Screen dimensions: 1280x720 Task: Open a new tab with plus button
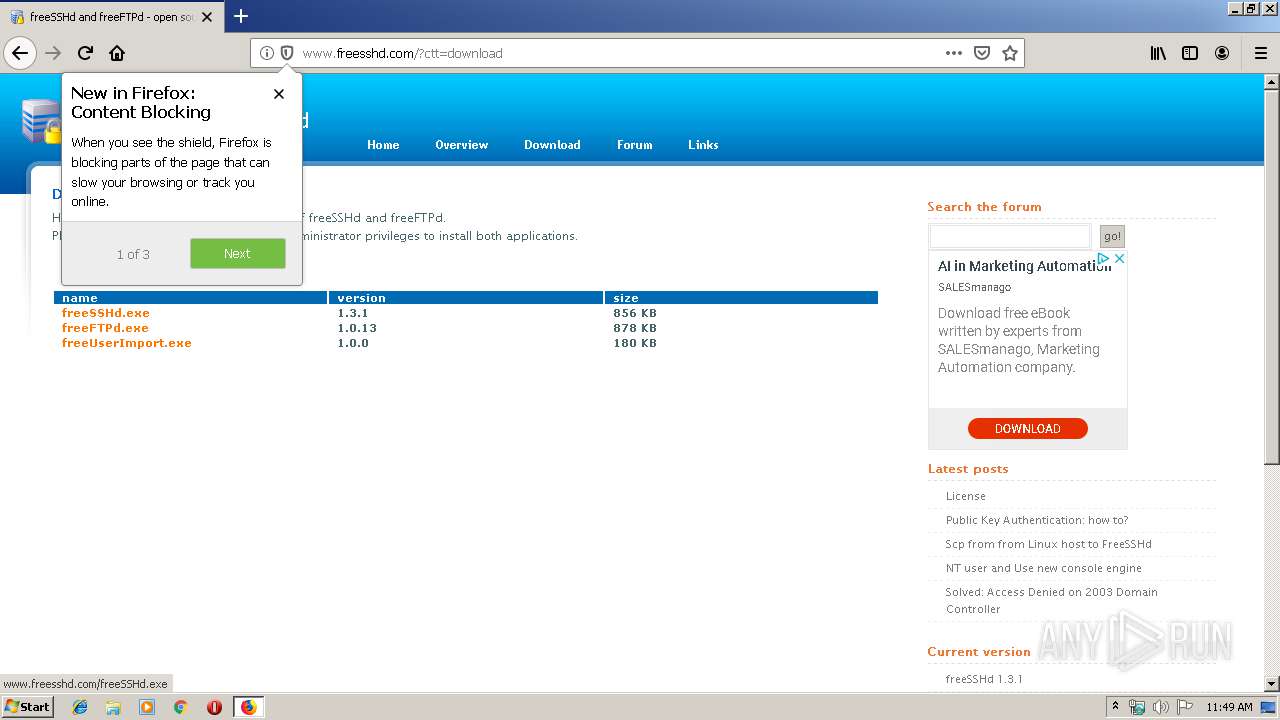click(241, 16)
